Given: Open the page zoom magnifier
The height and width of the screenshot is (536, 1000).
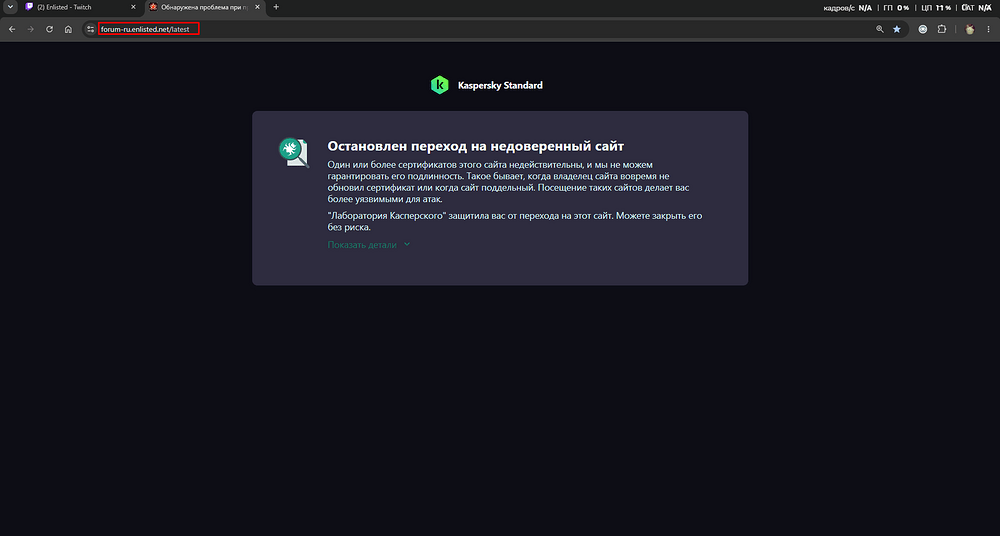Looking at the screenshot, I should pyautogui.click(x=880, y=29).
